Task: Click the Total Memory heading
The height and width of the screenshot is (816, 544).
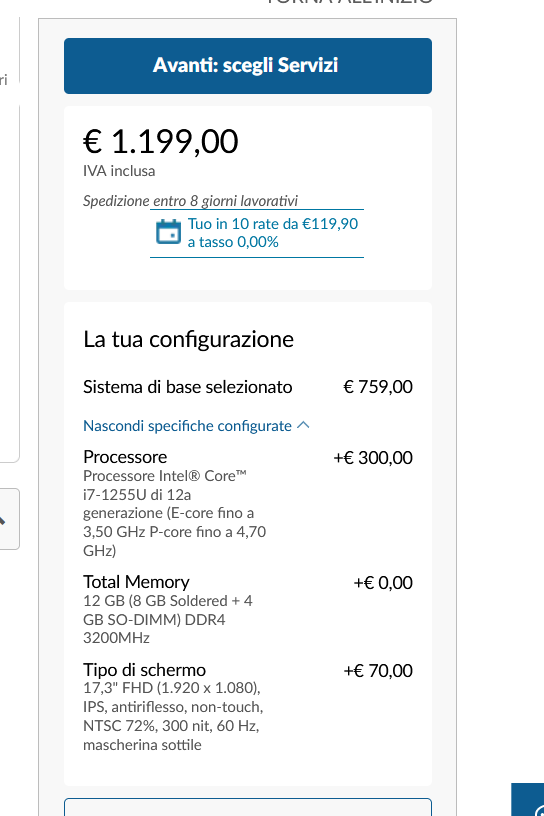Action: (x=136, y=581)
